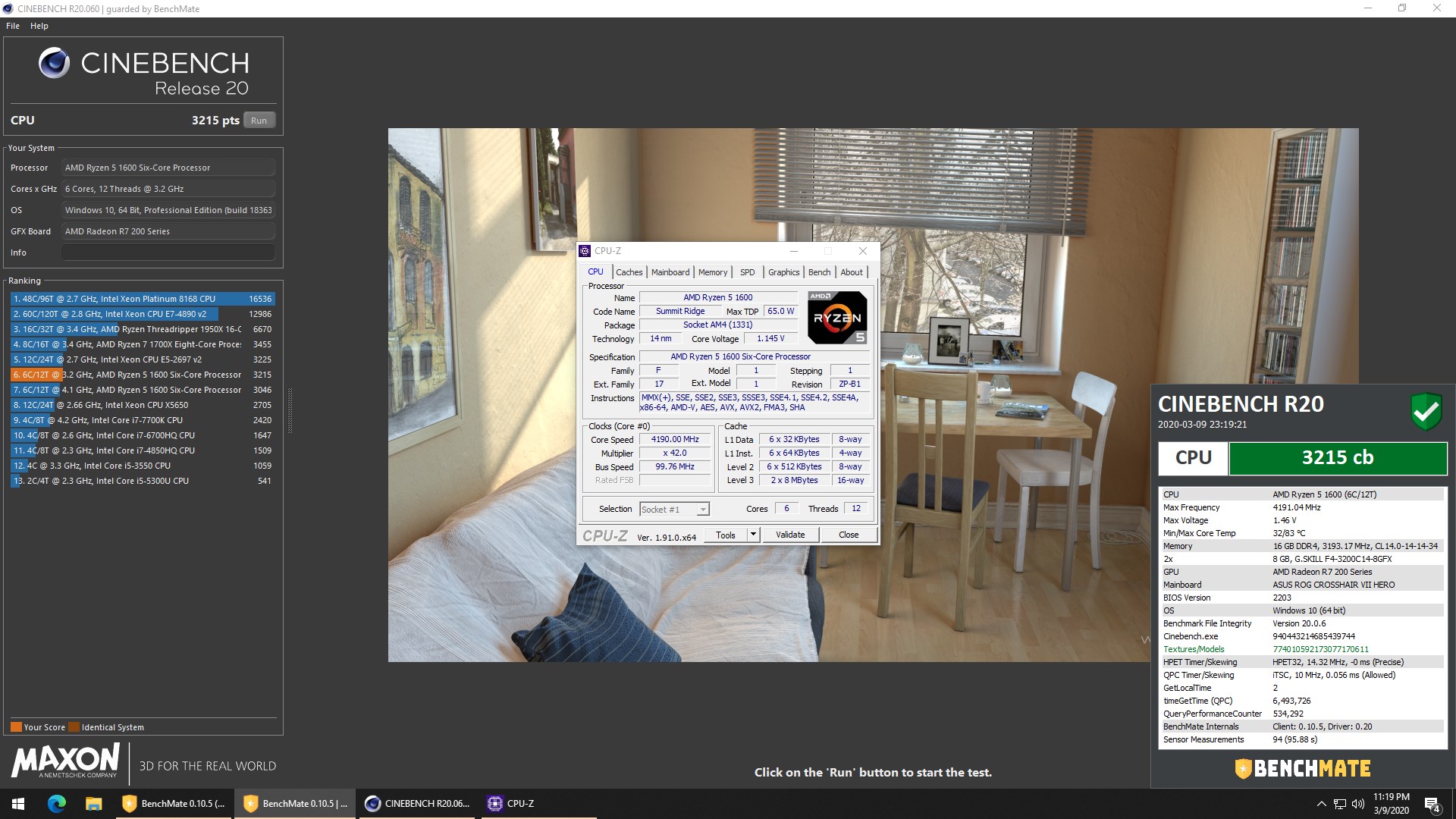The image size is (1456, 819).
Task: Select ranking row Intel Core i5-3550
Action: tap(142, 466)
